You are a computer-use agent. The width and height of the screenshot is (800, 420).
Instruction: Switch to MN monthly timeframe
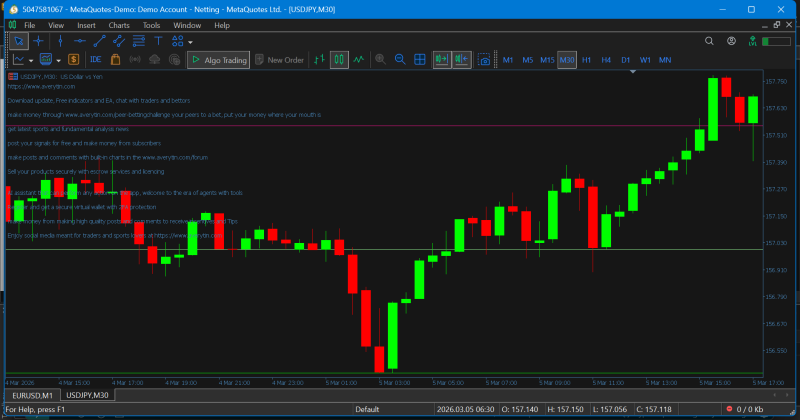[665, 60]
